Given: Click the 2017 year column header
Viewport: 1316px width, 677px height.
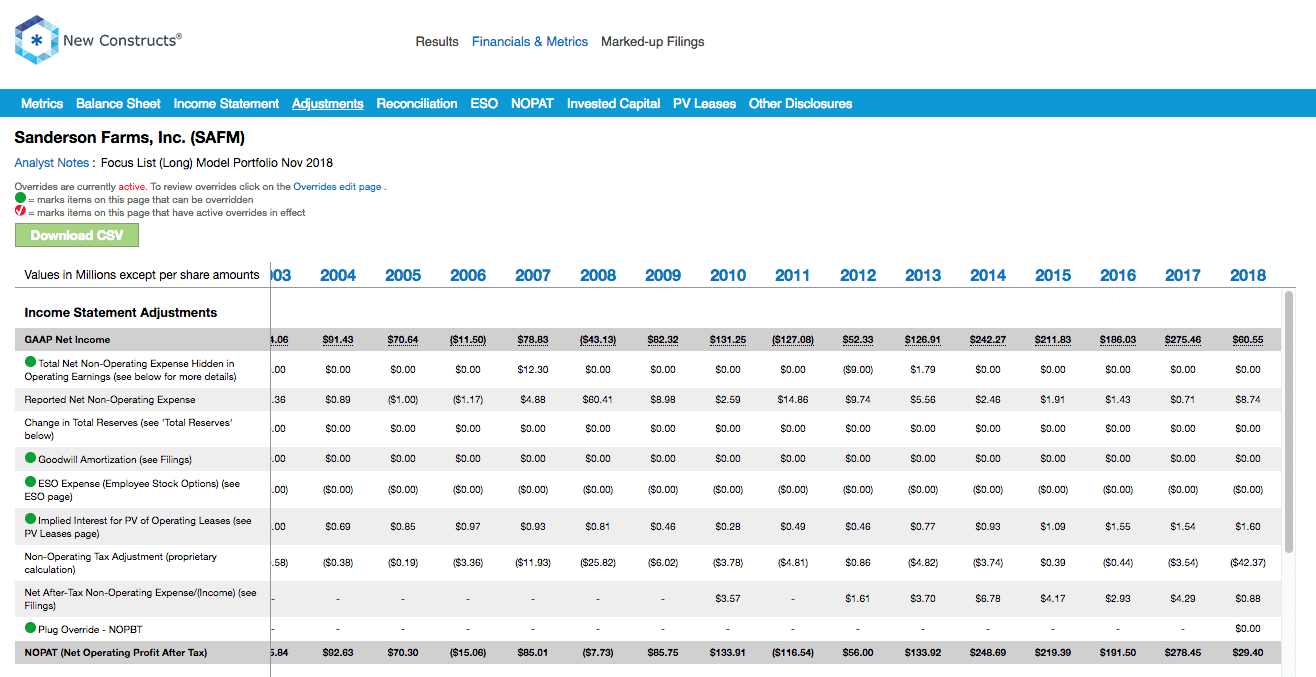Looking at the screenshot, I should pyautogui.click(x=1183, y=276).
